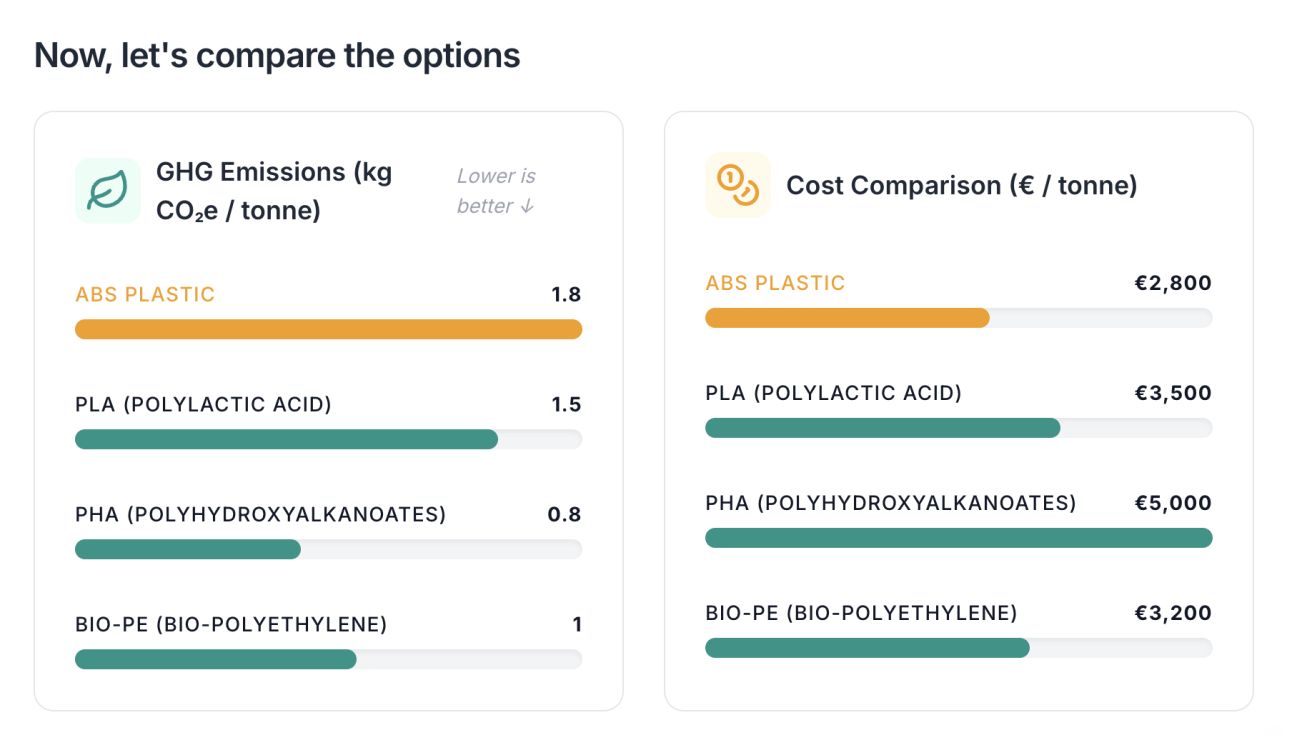Click the ABS Plastic emissions bar
This screenshot has height=750, width=1299.
[x=328, y=329]
